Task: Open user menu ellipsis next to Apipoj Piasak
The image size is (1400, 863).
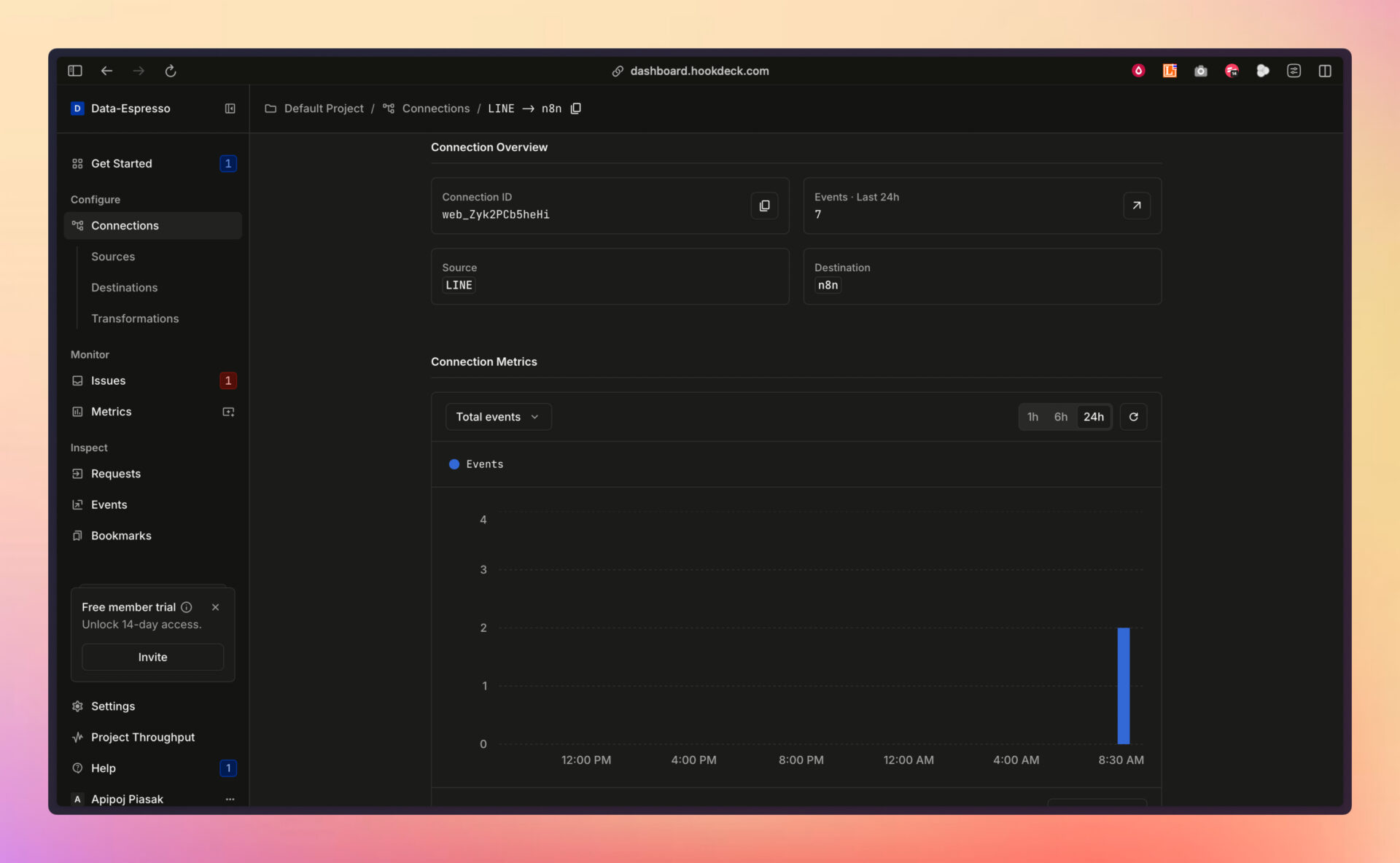Action: click(x=230, y=799)
